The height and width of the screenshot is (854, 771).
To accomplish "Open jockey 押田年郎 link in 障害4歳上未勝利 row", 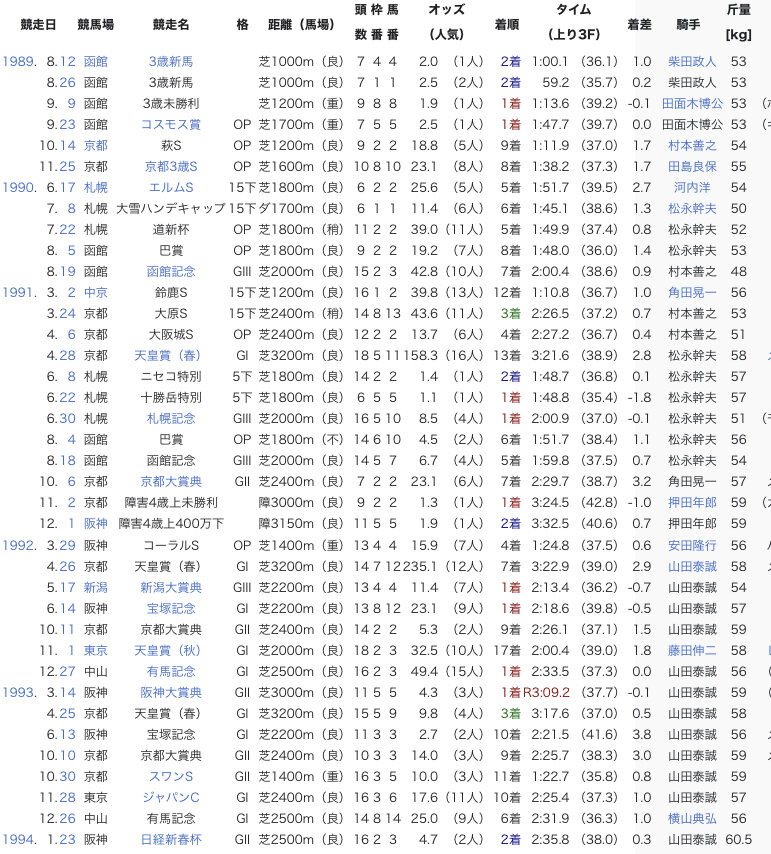I will point(692,503).
